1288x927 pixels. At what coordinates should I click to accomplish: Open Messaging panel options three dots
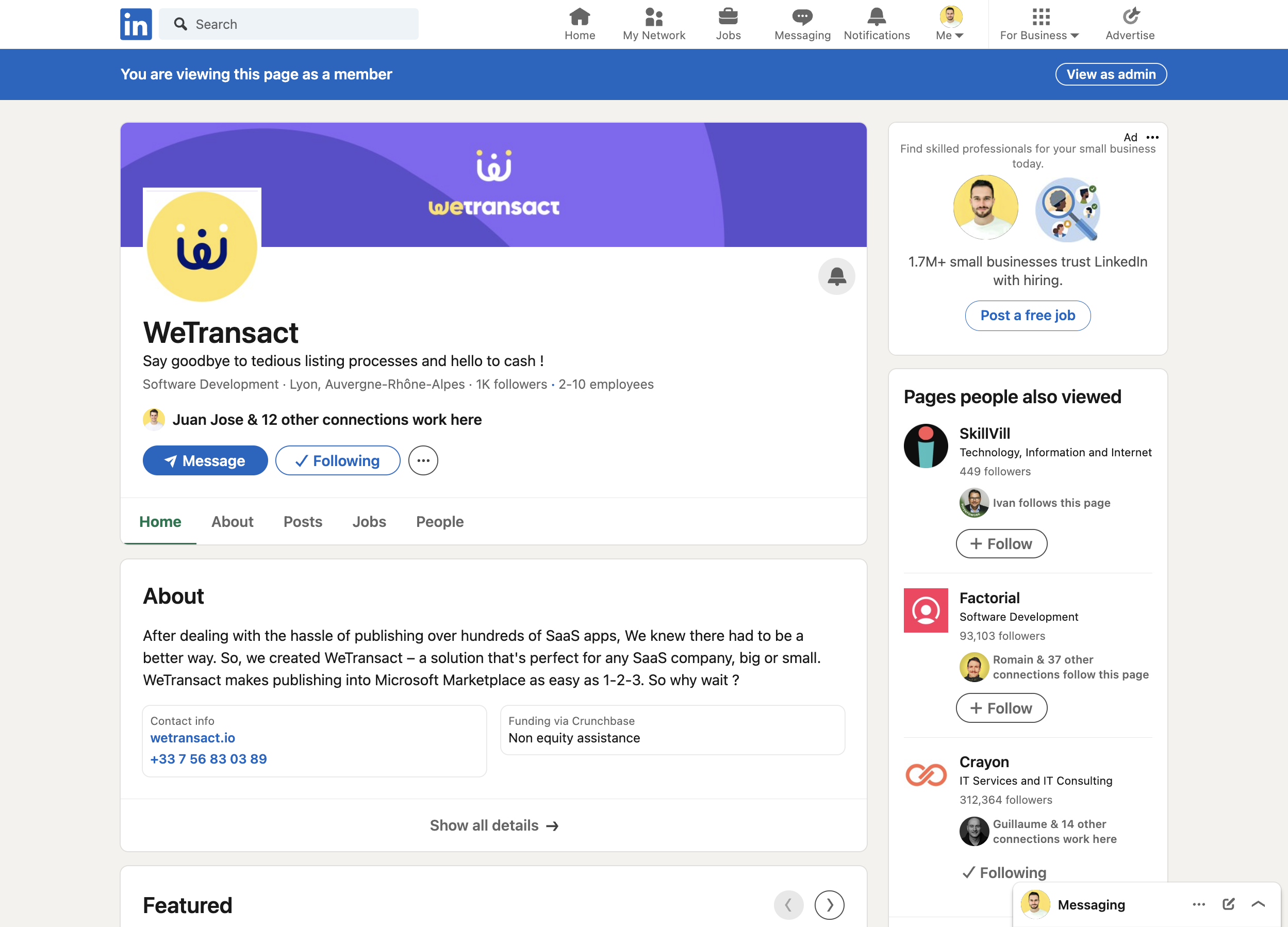pyautogui.click(x=1198, y=904)
